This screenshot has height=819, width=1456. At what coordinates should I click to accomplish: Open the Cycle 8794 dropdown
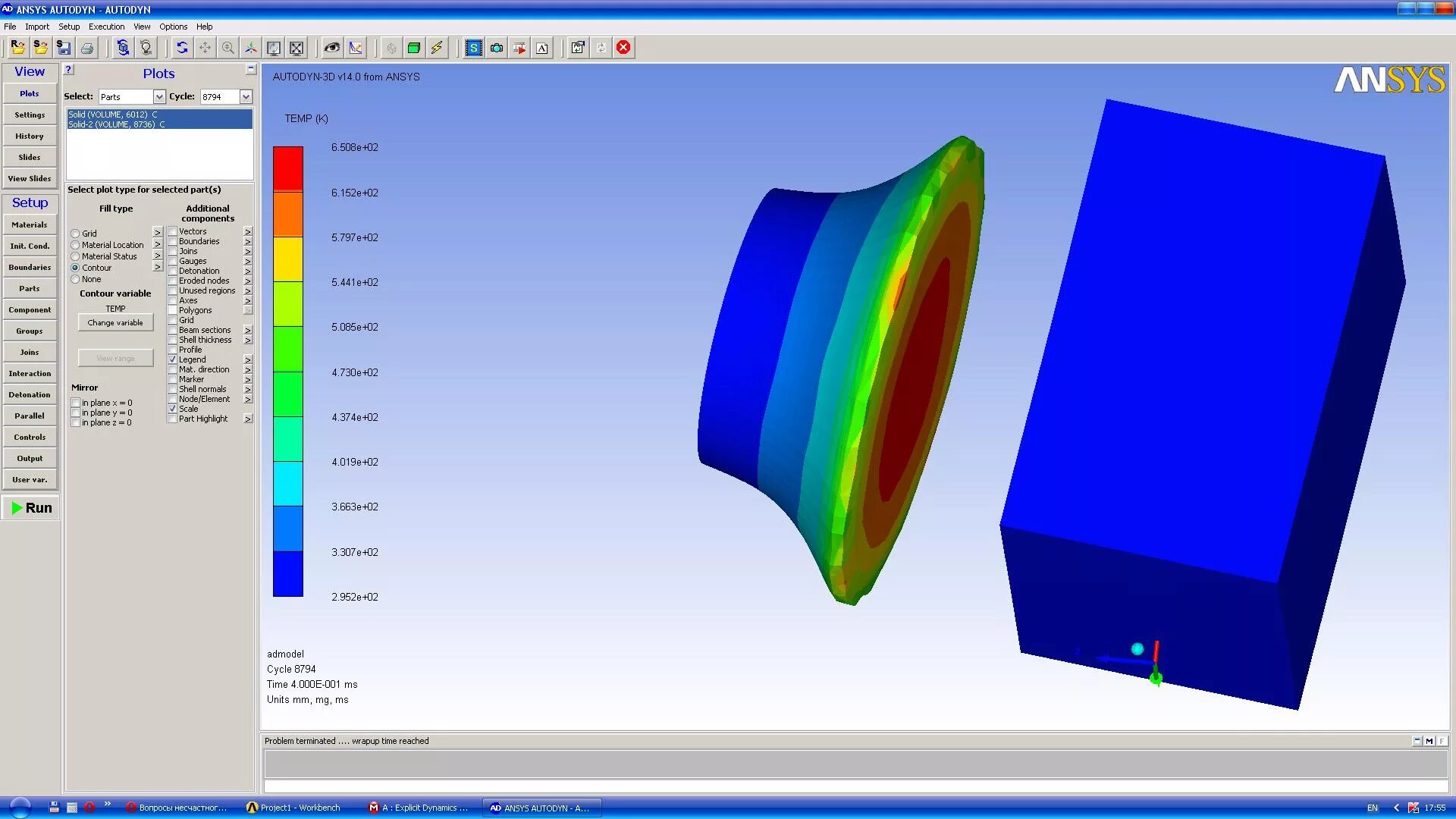coord(246,97)
